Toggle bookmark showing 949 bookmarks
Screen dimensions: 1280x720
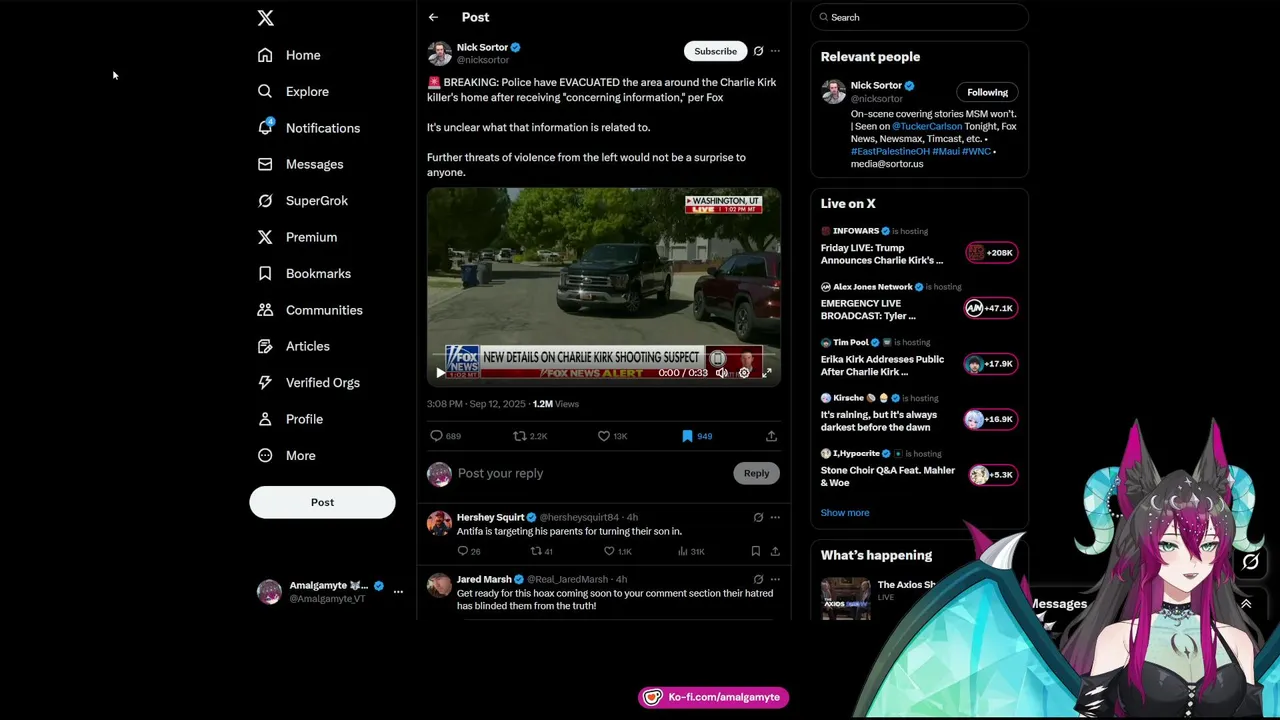click(x=687, y=436)
